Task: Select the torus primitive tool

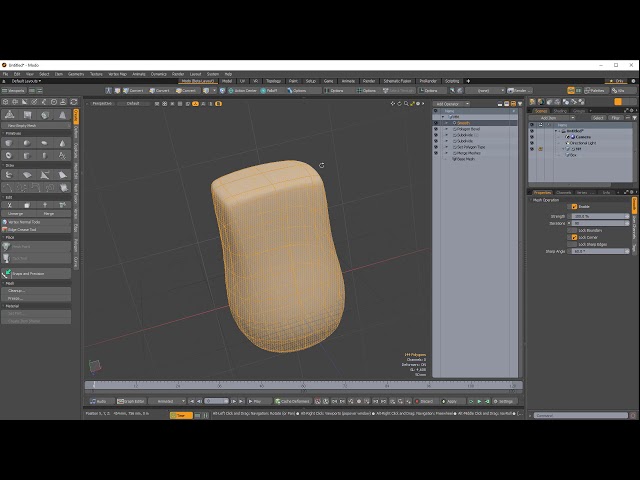Action: (9, 156)
